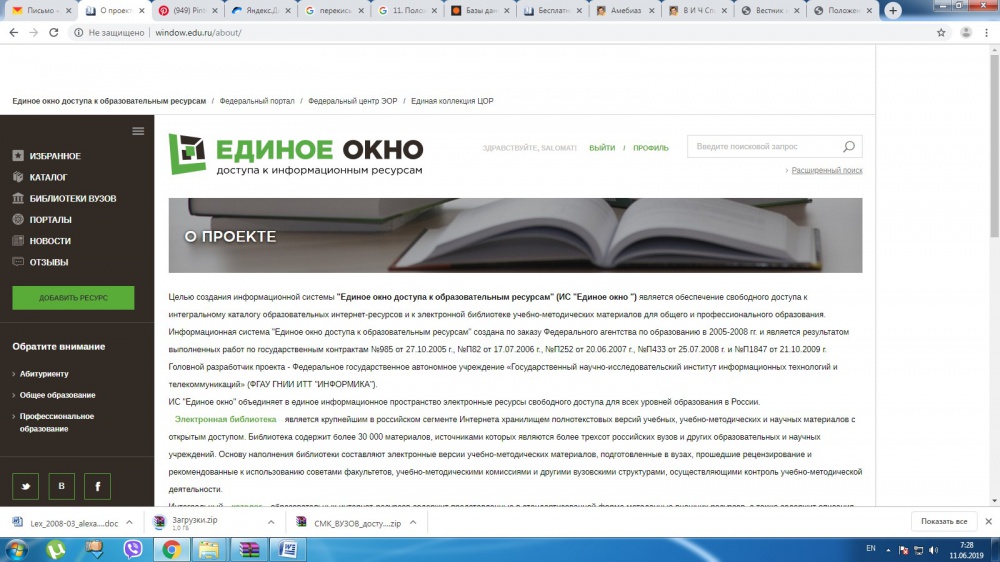
Task: Expand Профессиональное образование link
Action: (x=56, y=422)
